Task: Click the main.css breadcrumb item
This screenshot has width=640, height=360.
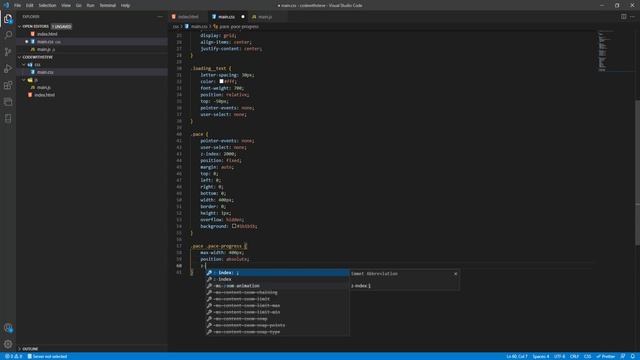Action: (x=196, y=27)
